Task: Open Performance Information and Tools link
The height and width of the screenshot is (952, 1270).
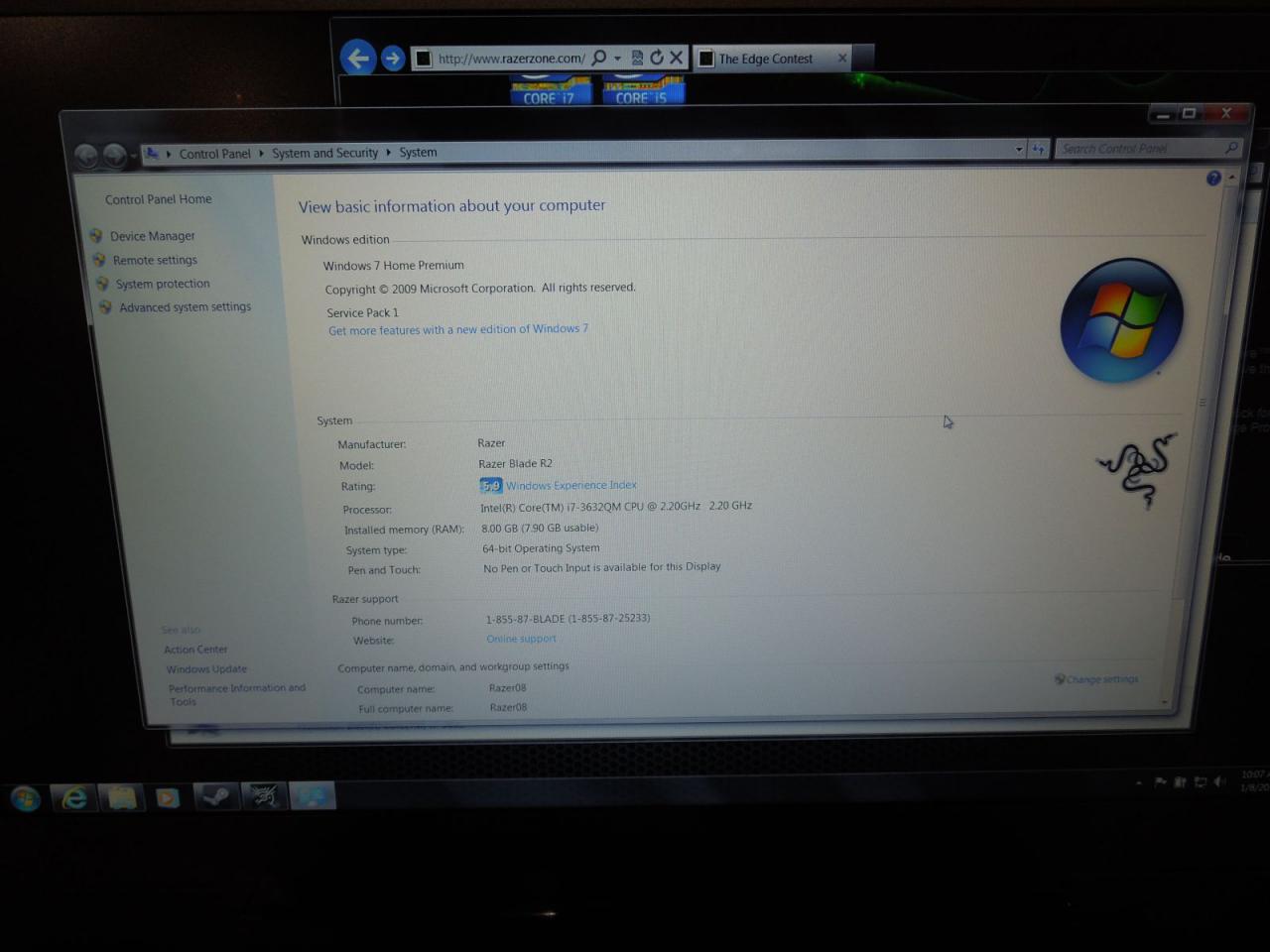Action: point(237,694)
